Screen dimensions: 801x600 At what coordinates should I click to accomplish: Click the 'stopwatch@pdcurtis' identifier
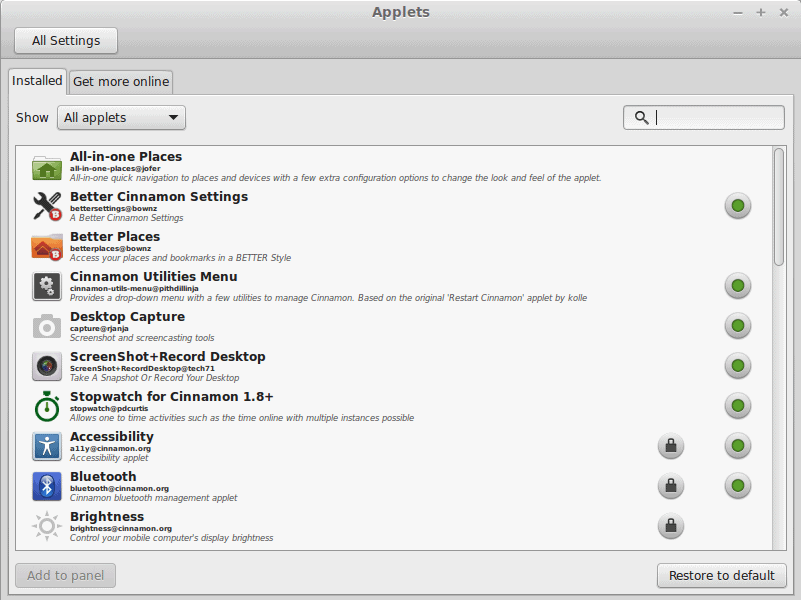[x=109, y=409]
